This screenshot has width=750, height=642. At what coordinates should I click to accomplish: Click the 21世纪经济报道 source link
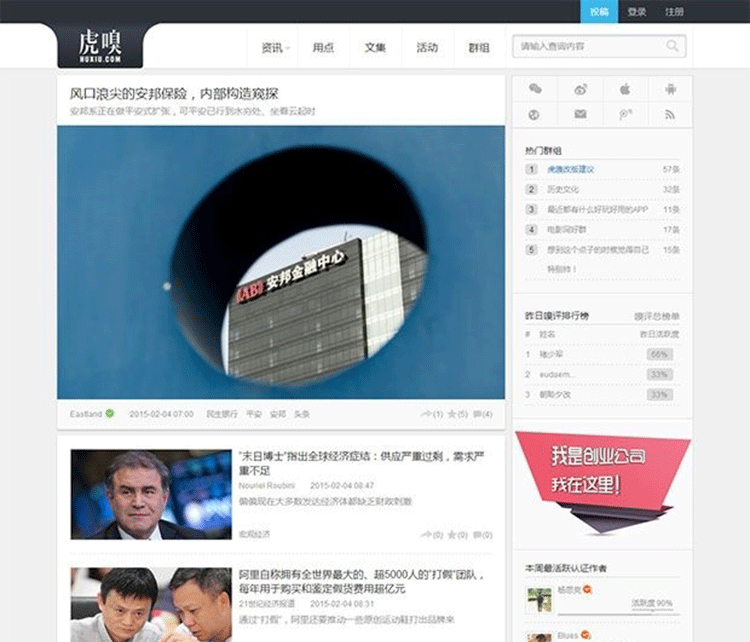tap(267, 604)
